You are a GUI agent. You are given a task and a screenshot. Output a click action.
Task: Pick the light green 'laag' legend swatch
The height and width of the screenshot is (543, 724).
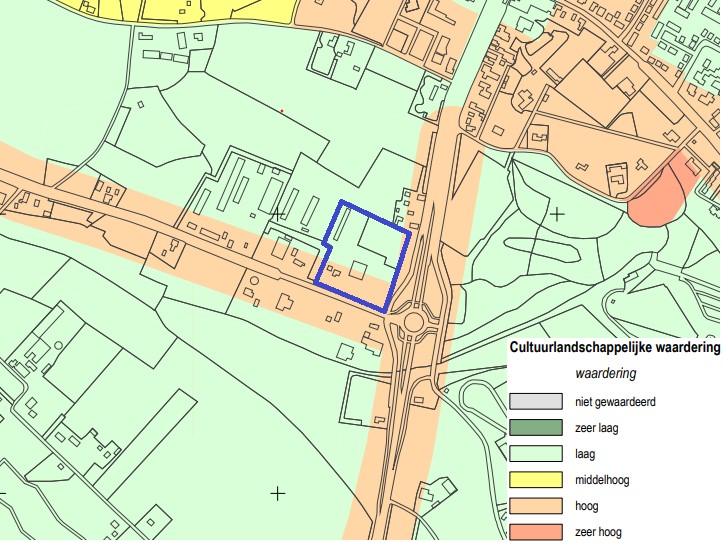point(535,454)
